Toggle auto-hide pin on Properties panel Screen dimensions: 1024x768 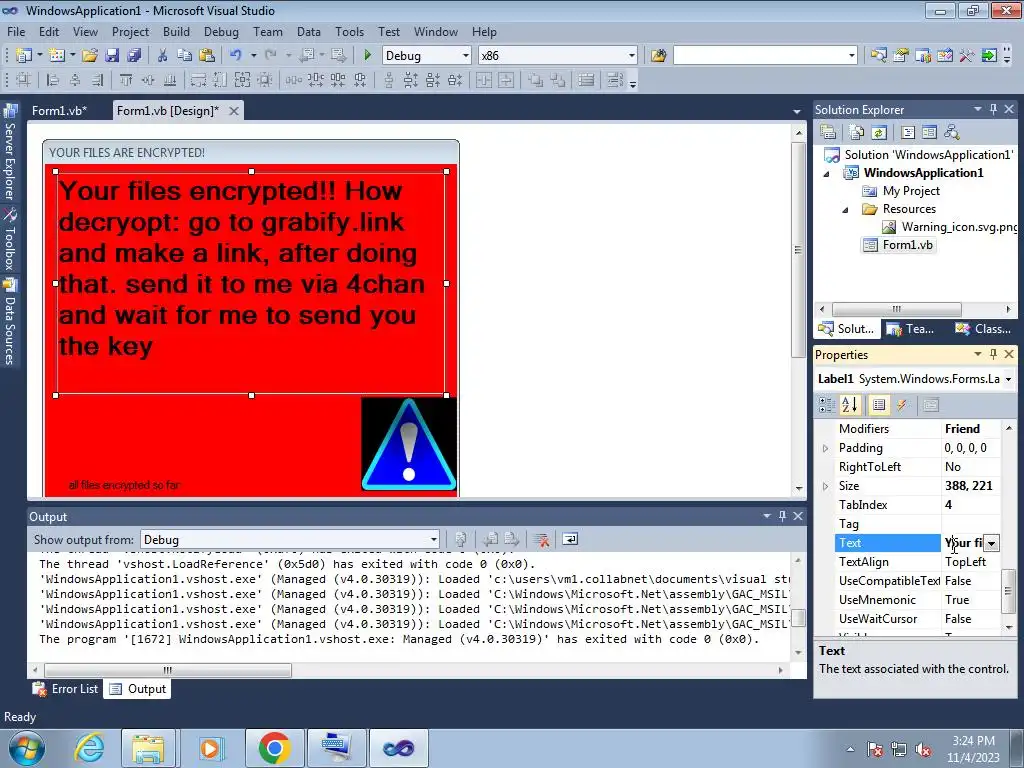coord(993,354)
